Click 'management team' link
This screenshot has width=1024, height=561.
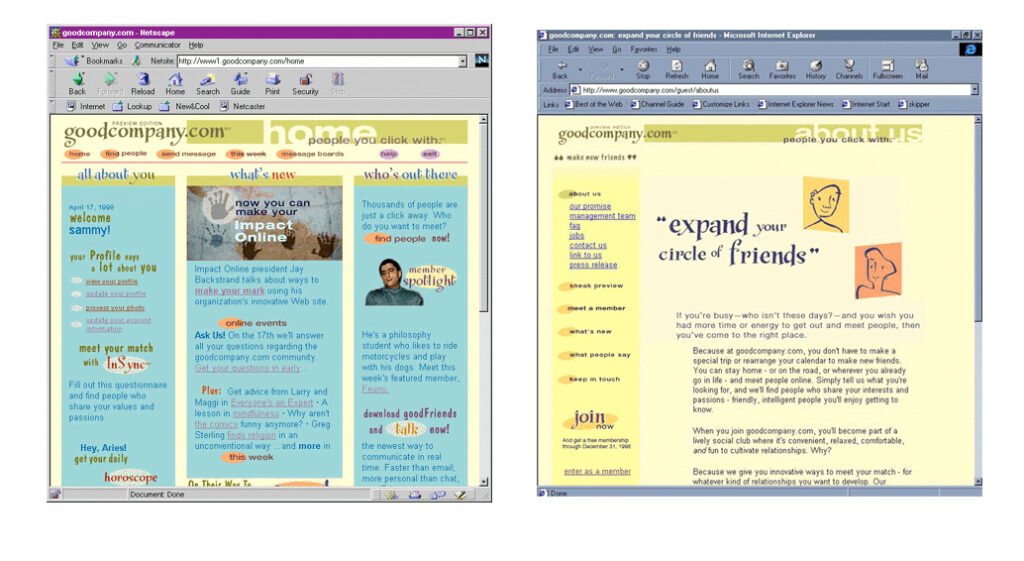602,216
